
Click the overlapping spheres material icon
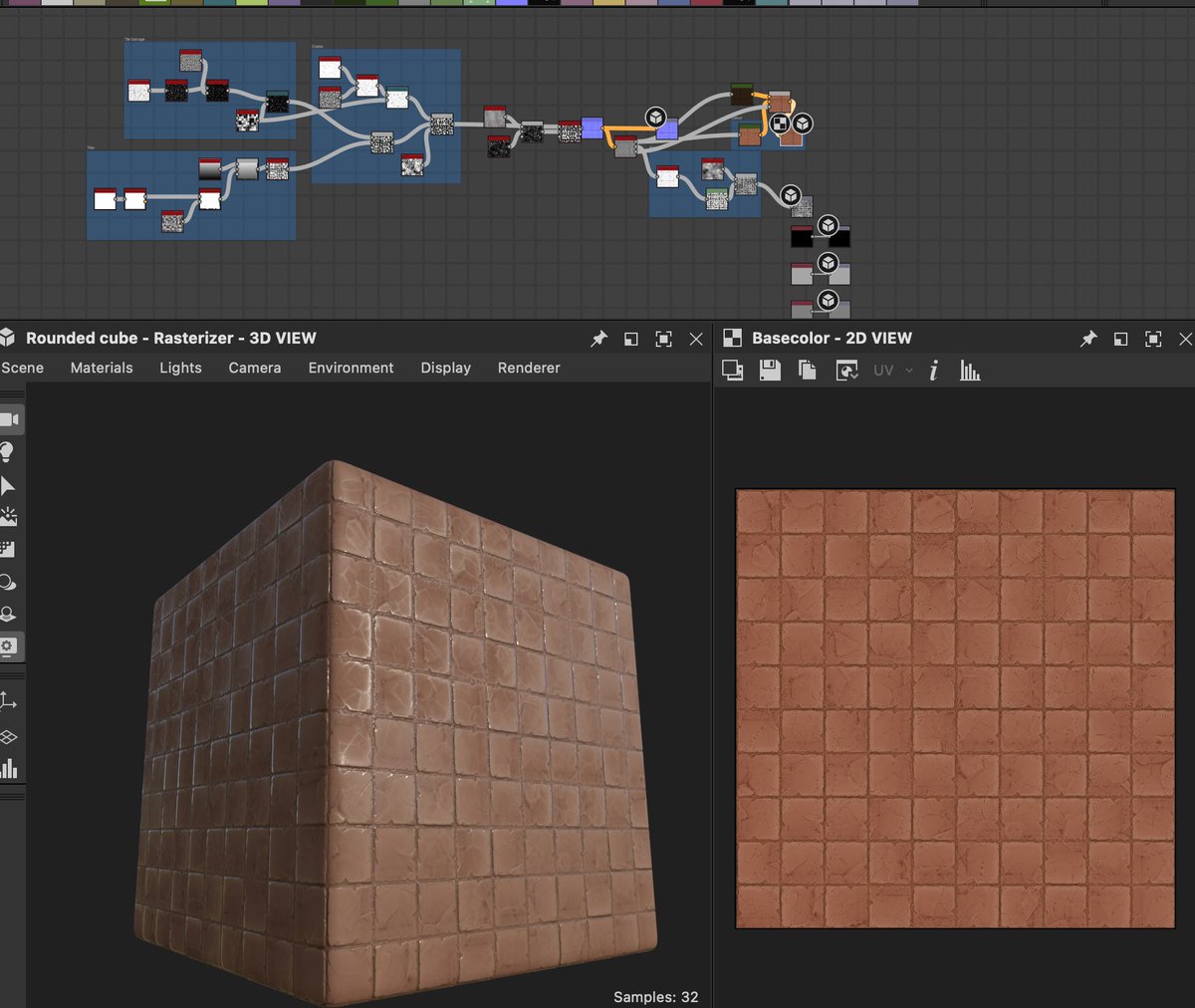pos(8,582)
